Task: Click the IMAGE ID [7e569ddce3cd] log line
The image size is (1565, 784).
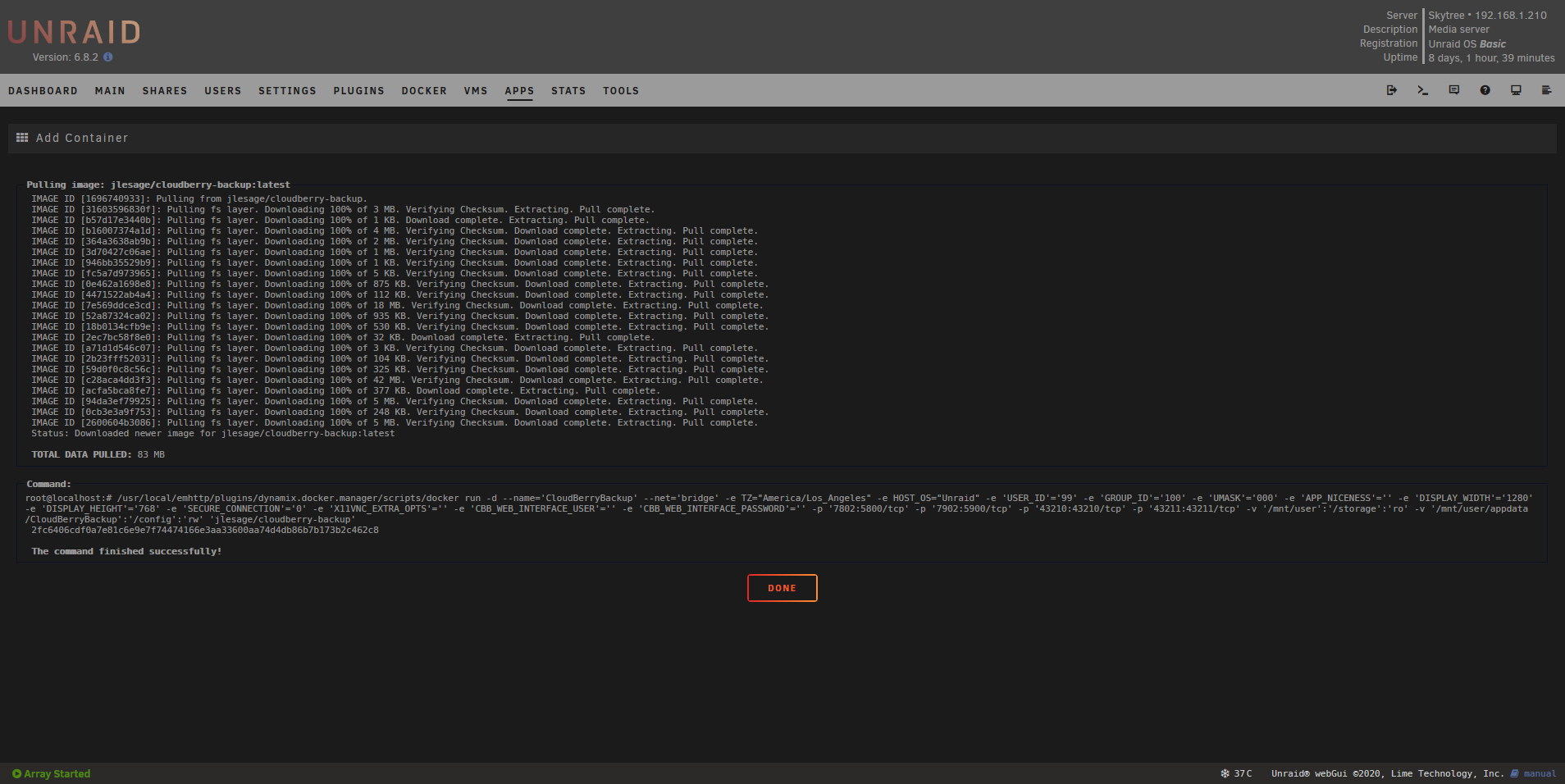Action: coord(397,306)
